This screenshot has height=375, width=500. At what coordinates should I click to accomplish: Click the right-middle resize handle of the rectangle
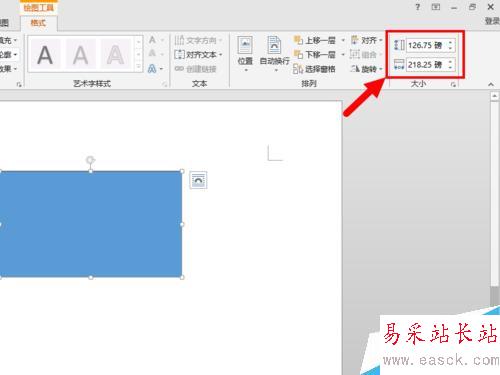182,224
